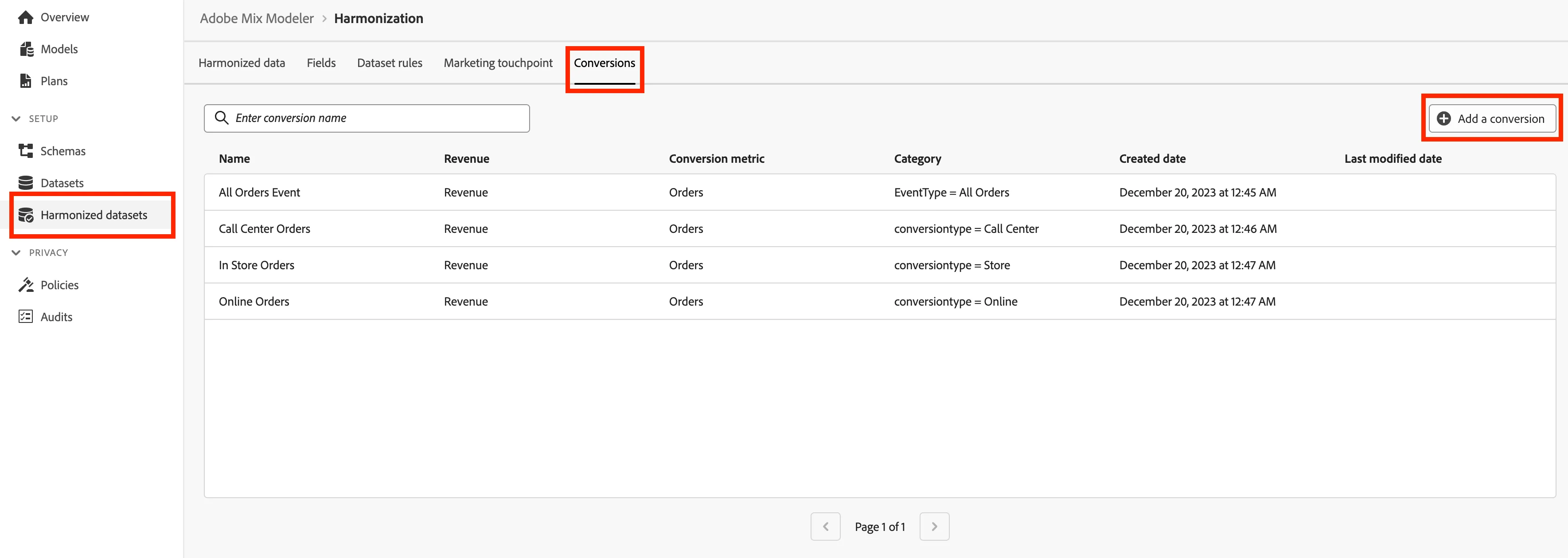The height and width of the screenshot is (558, 1568).
Task: Click the Audits checklist icon
Action: tap(26, 317)
